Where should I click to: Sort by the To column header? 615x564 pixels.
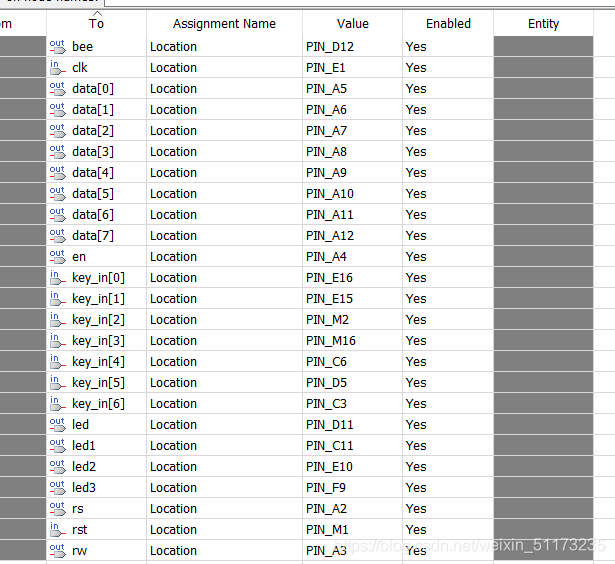(96, 24)
